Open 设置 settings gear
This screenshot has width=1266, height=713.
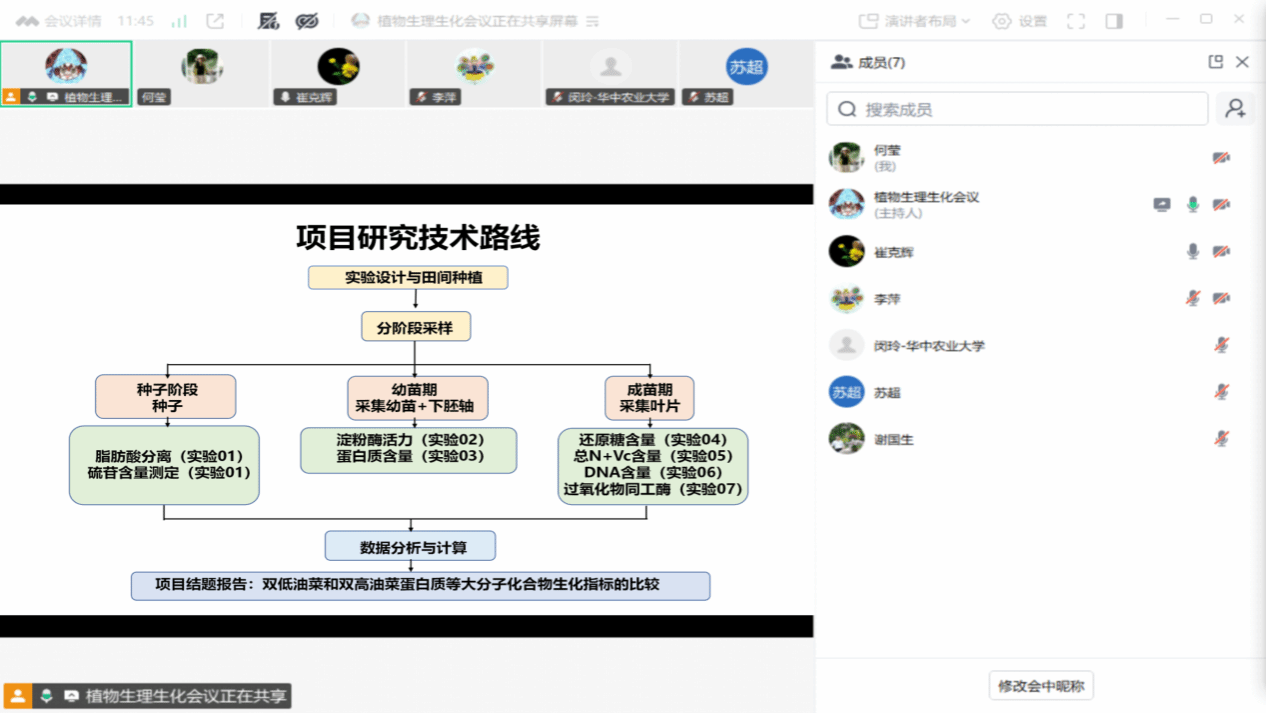[1020, 21]
